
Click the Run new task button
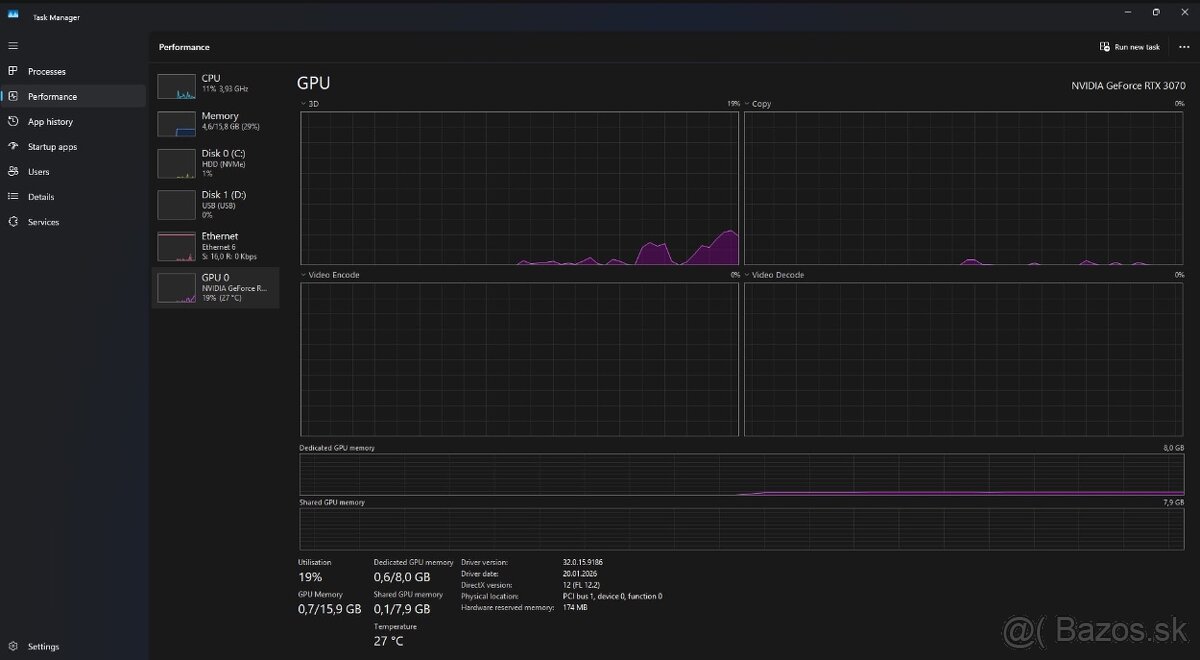(1130, 47)
